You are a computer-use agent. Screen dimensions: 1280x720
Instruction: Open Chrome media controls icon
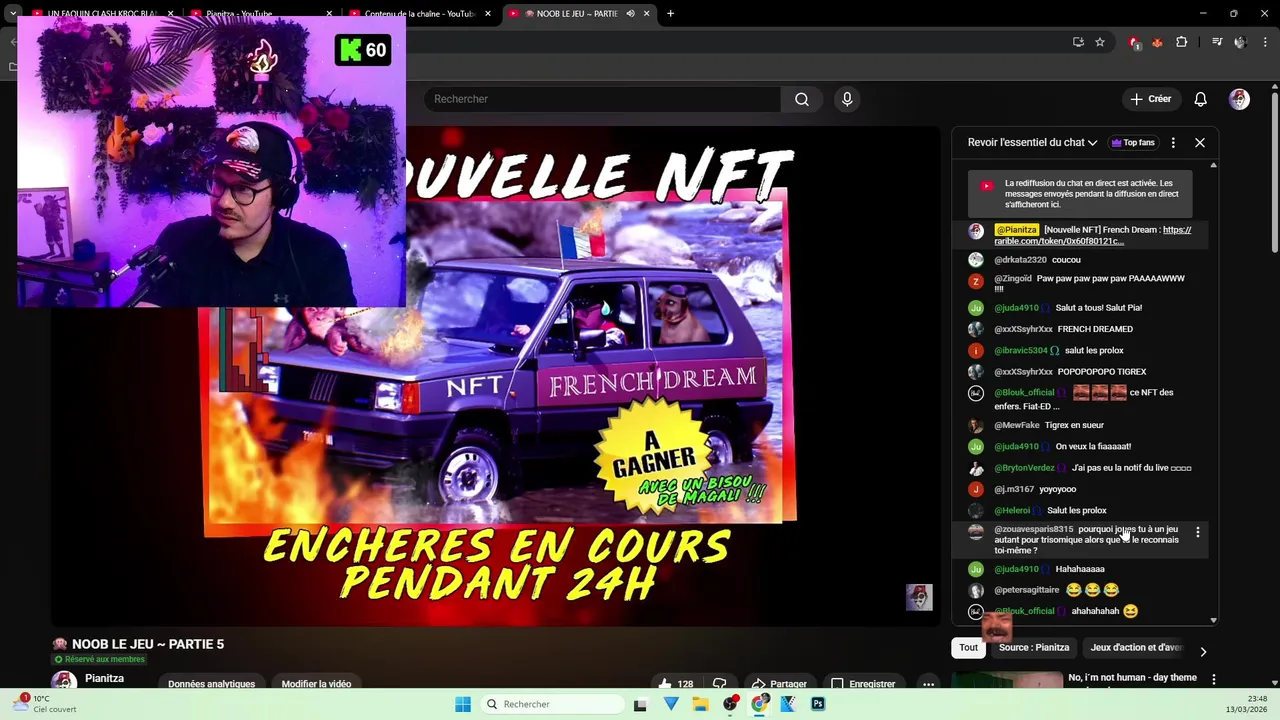tap(1217, 42)
